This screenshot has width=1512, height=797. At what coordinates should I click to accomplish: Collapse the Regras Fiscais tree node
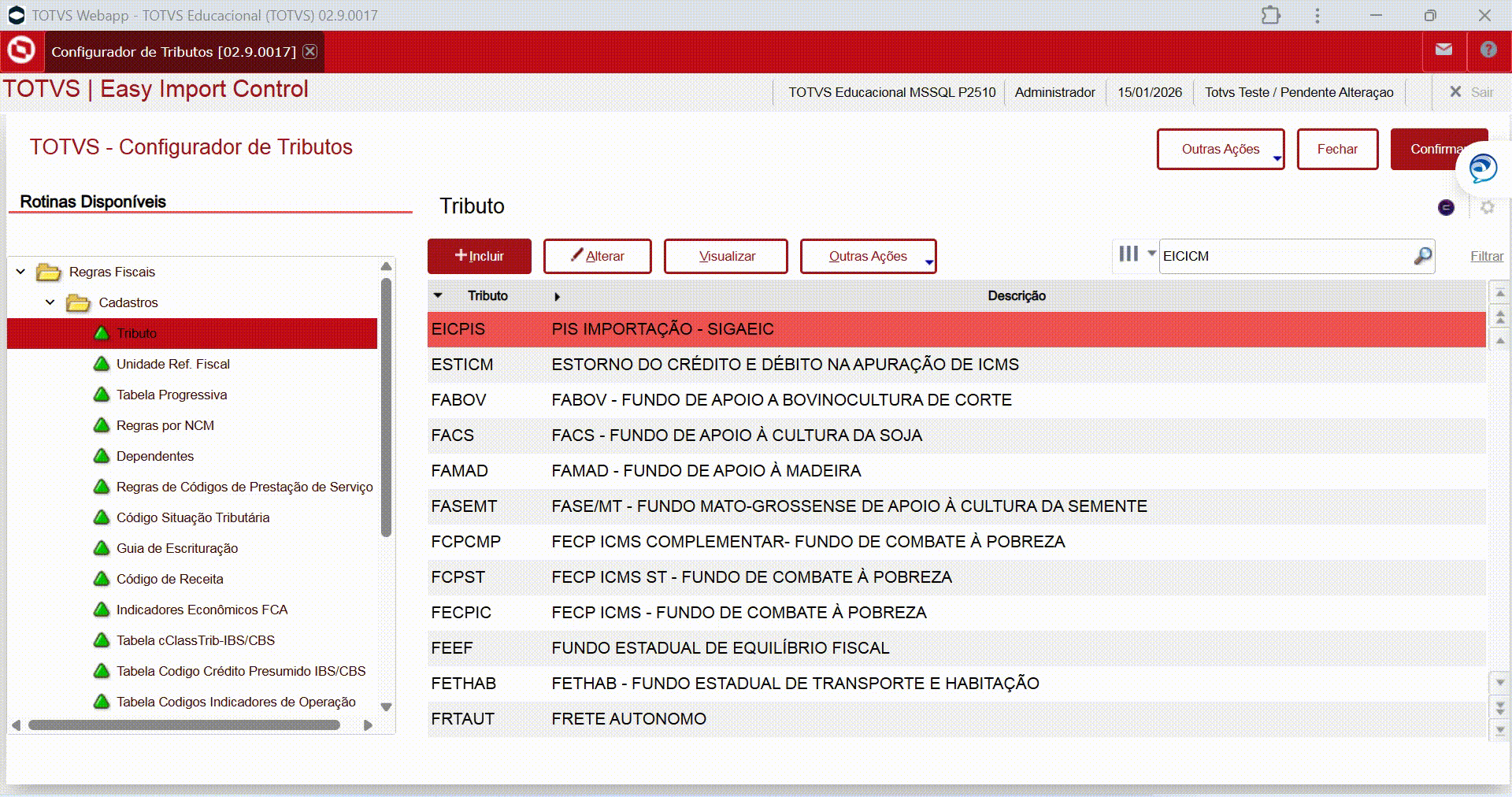pyautogui.click(x=20, y=272)
